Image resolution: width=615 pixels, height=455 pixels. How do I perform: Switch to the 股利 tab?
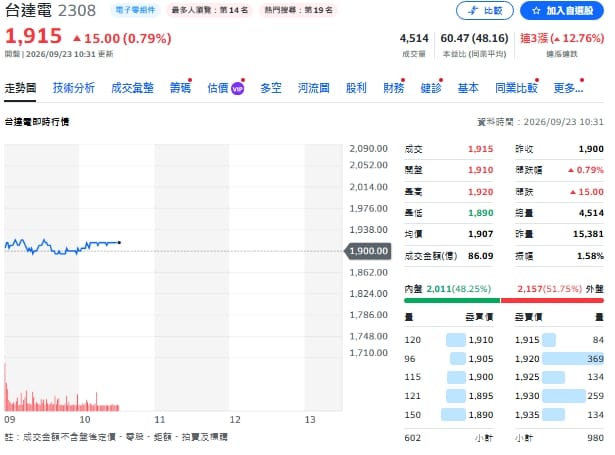point(356,88)
